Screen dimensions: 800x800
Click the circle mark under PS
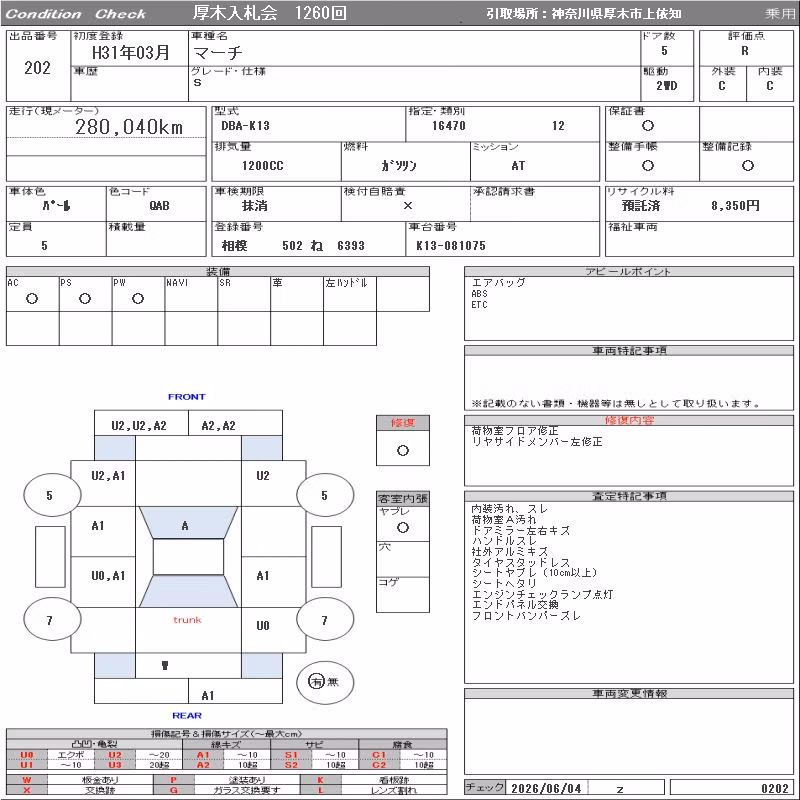[x=85, y=299]
